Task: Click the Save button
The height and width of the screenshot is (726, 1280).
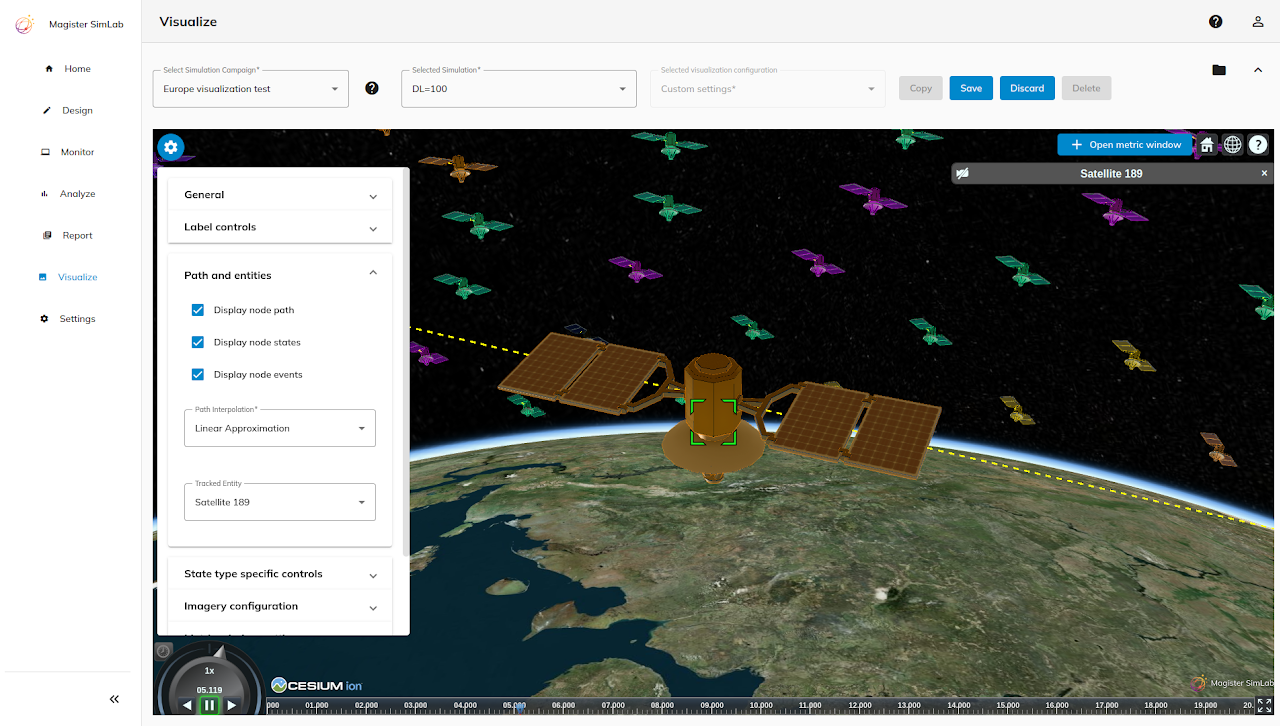Action: tap(971, 88)
